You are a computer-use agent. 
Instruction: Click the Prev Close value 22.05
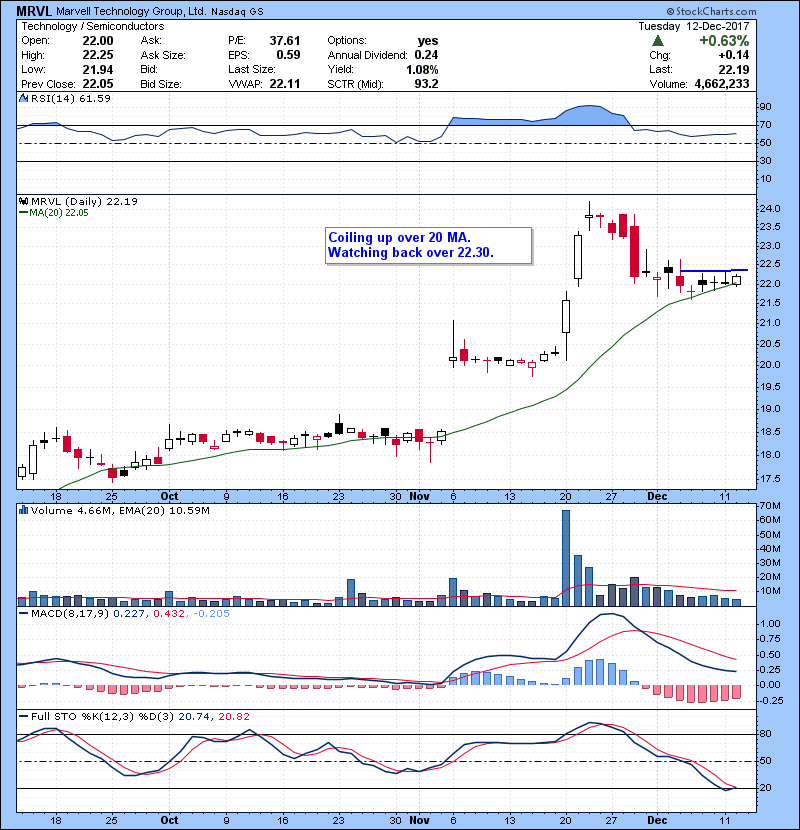98,84
